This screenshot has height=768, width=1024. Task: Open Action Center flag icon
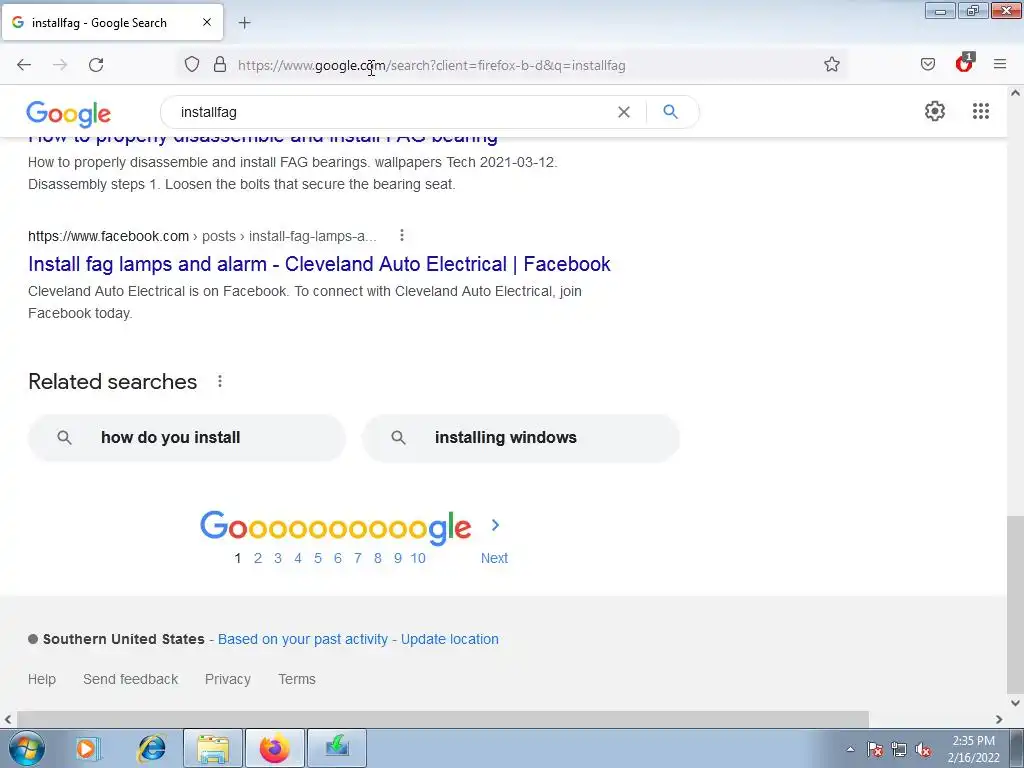tap(875, 749)
